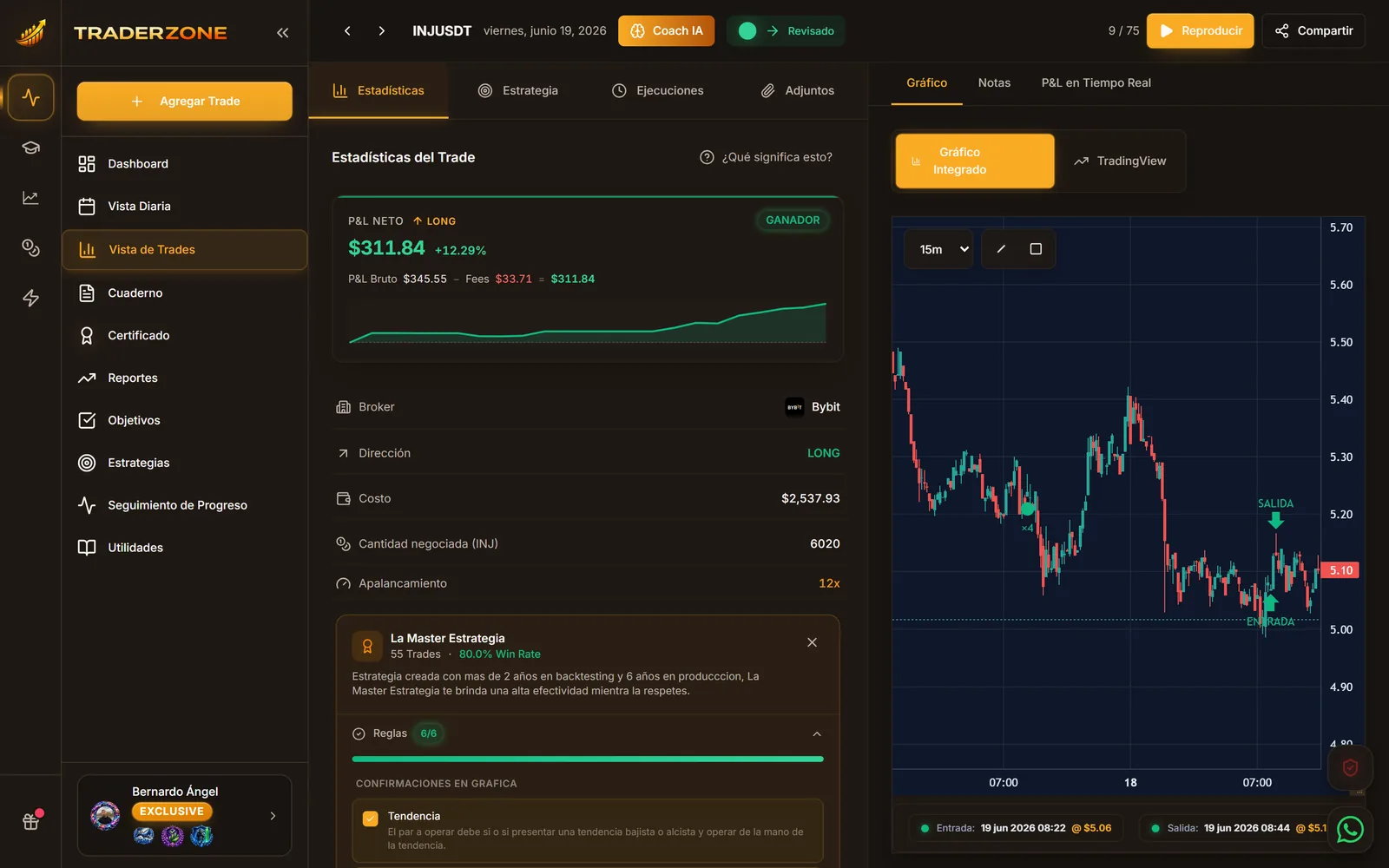Switch to Notas tab
1389x868 pixels.
(994, 83)
